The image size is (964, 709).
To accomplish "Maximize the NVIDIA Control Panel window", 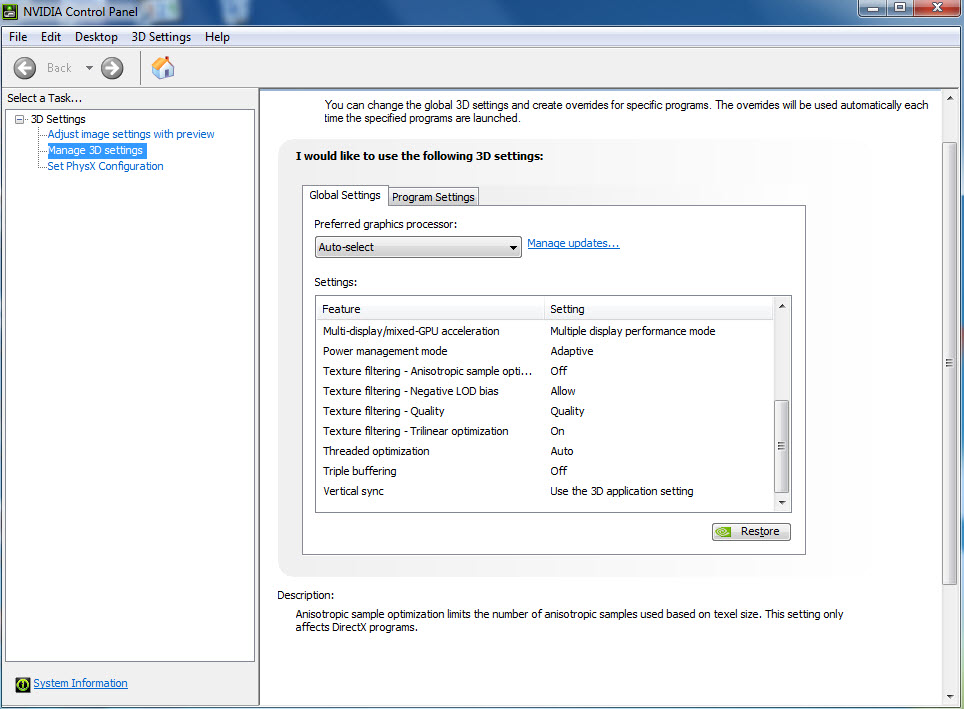I will point(900,8).
